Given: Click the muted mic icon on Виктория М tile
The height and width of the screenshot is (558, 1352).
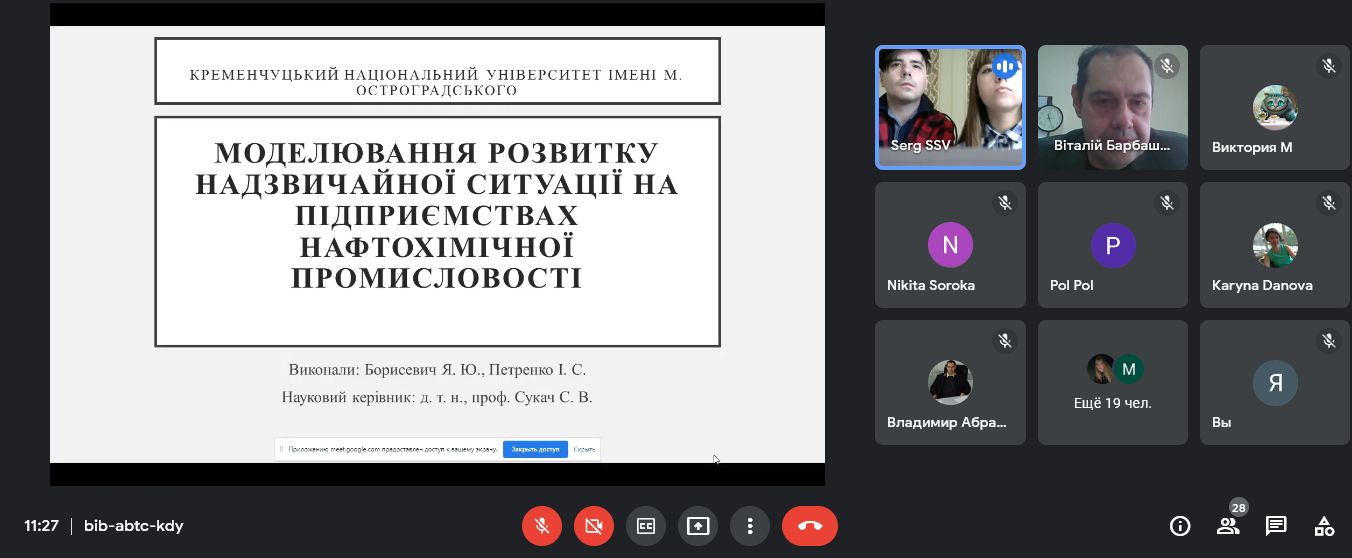Looking at the screenshot, I should click(1328, 66).
